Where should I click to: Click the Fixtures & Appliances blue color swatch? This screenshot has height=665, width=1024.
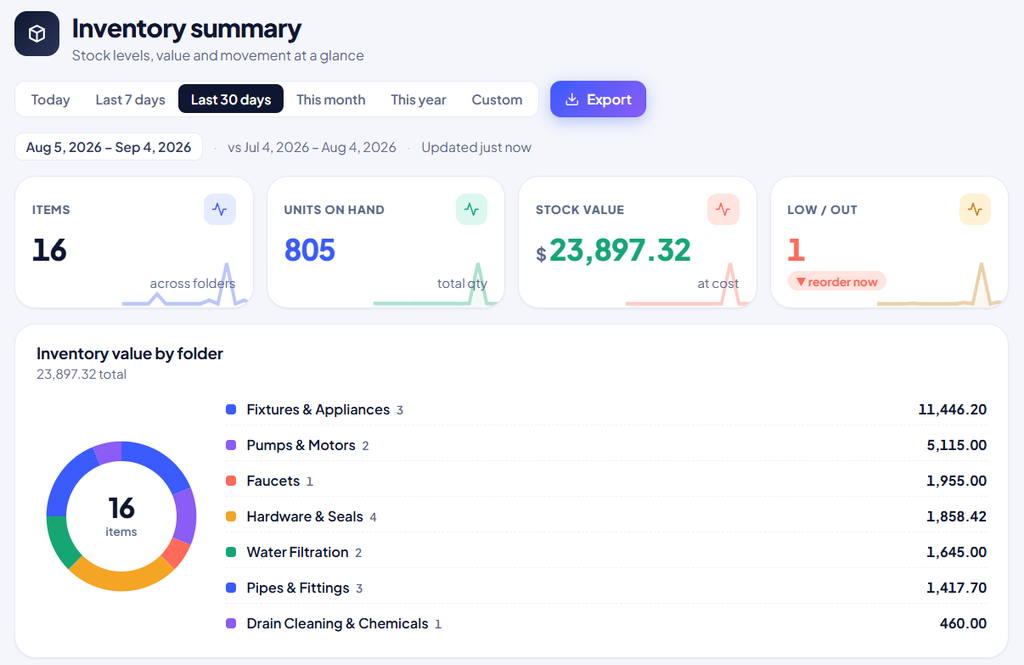tap(231, 410)
